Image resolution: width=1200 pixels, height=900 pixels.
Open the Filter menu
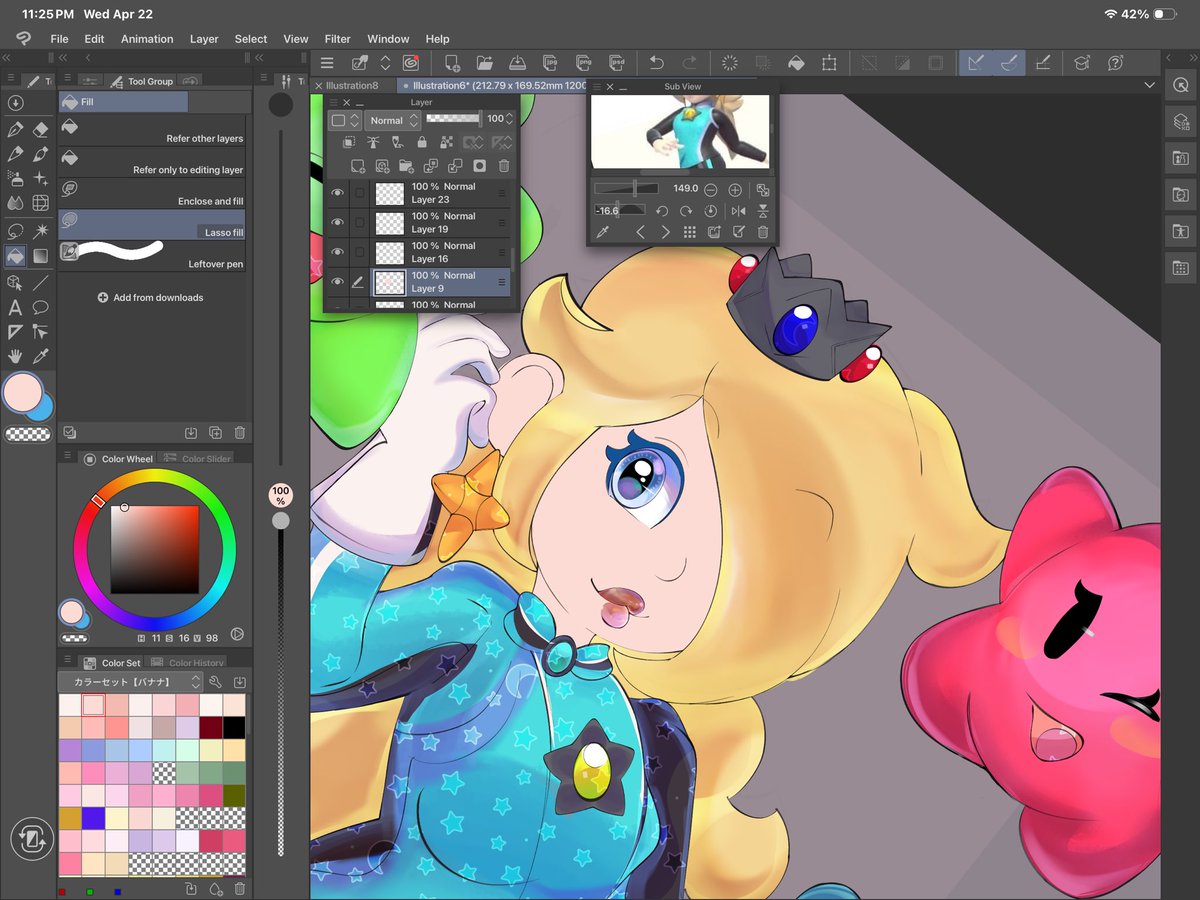pos(337,39)
